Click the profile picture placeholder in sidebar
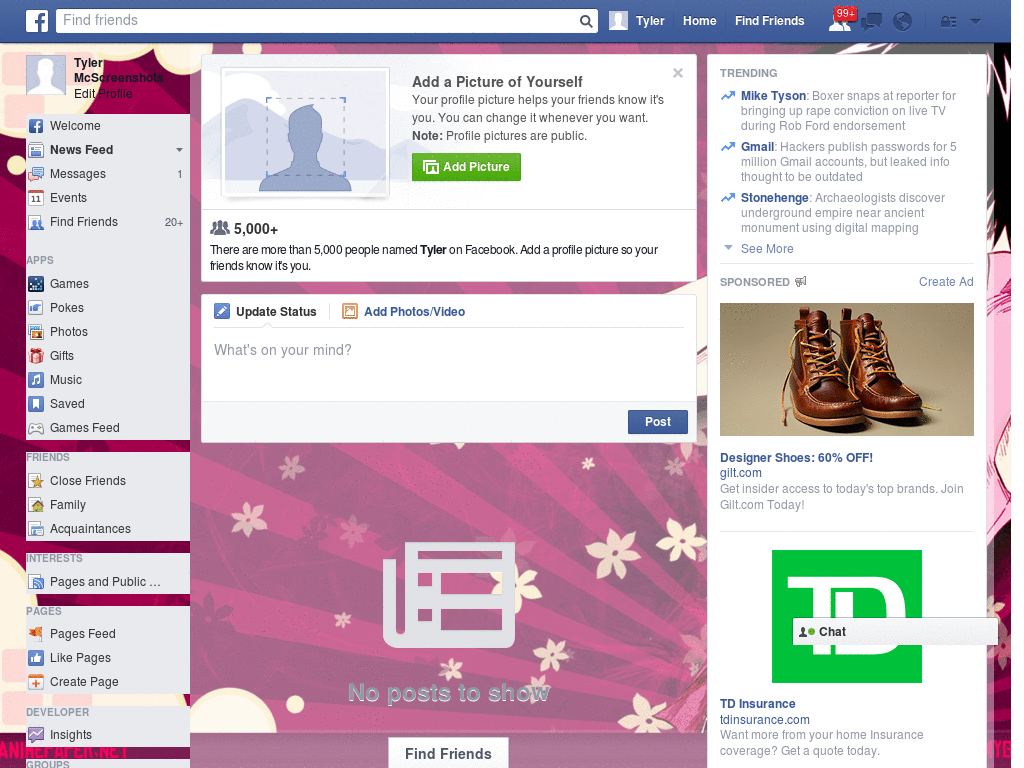This screenshot has height=768, width=1024. pos(46,76)
